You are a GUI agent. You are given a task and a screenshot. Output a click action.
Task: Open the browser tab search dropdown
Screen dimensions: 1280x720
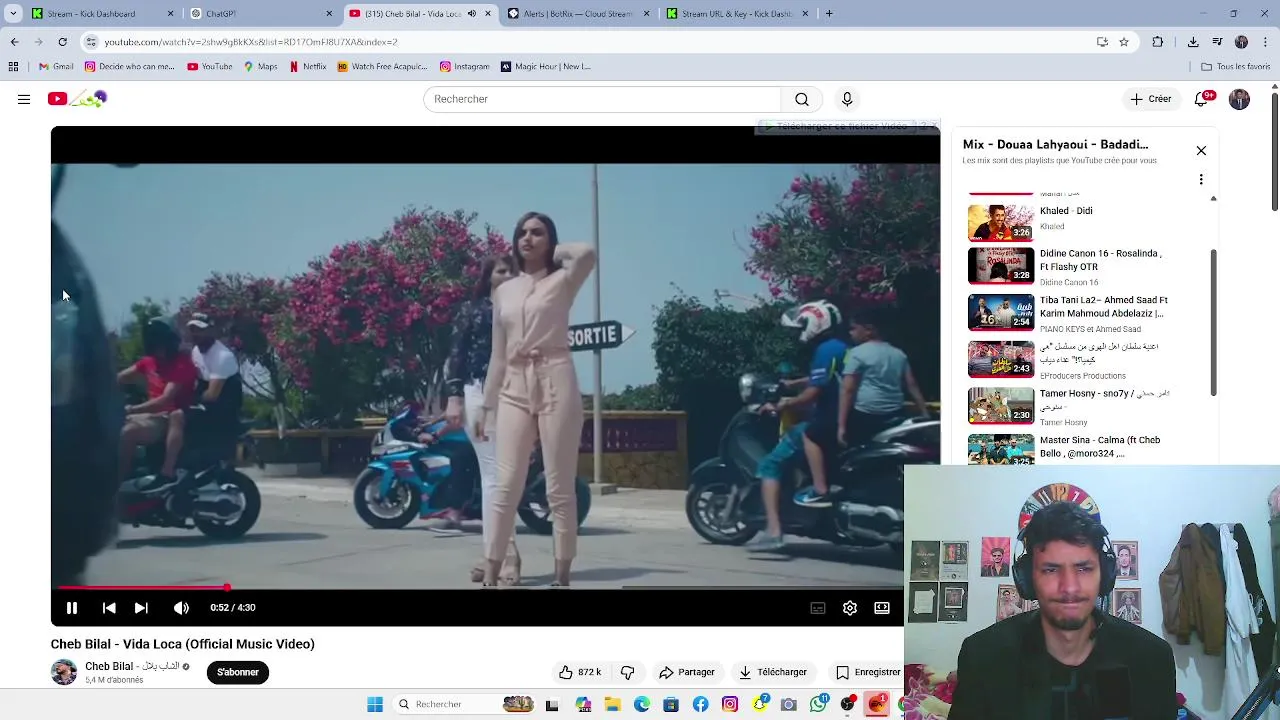coord(13,14)
